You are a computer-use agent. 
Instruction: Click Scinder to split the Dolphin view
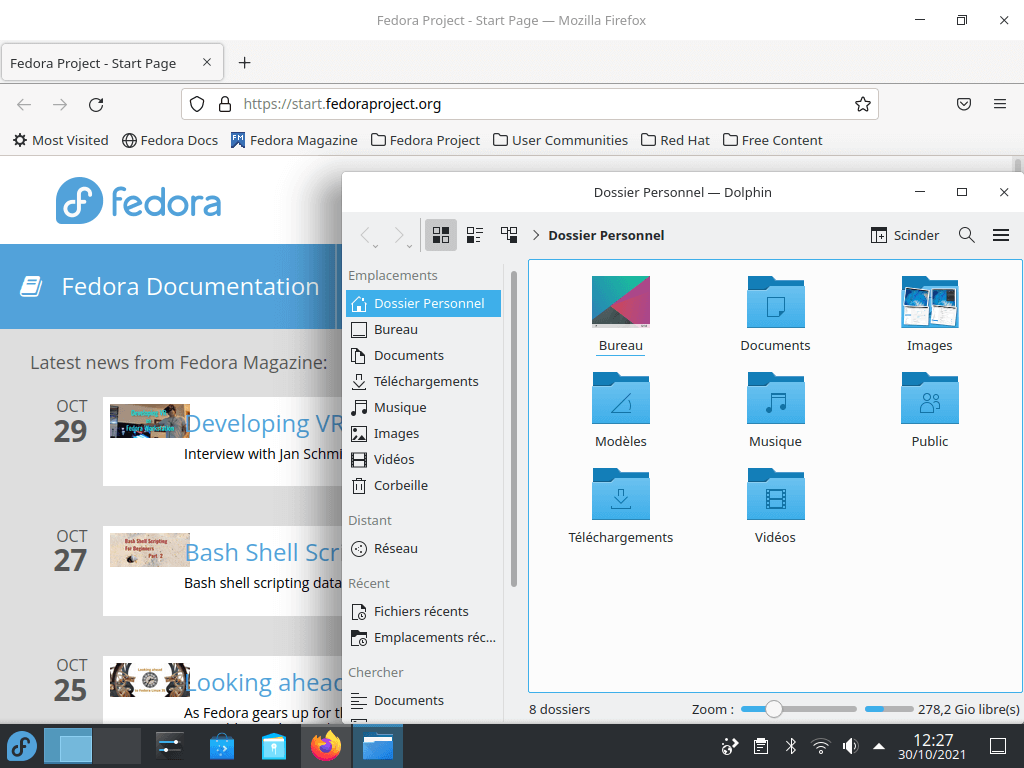tap(904, 235)
